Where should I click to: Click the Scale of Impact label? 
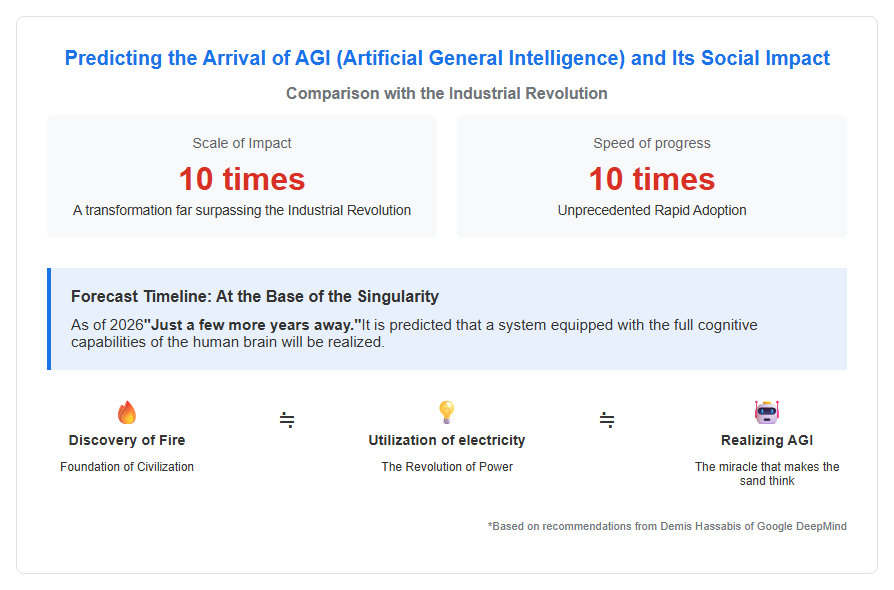click(242, 143)
